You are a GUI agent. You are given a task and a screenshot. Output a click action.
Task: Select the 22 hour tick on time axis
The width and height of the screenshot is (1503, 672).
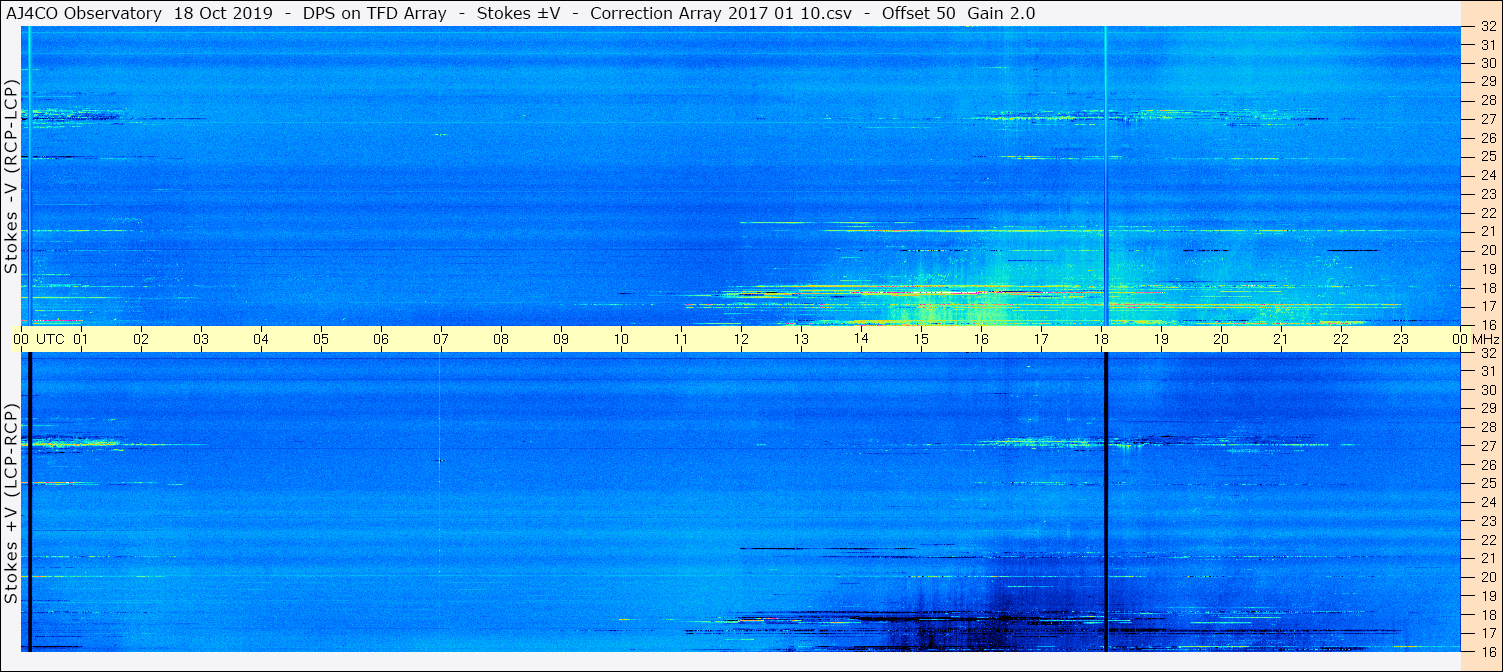click(x=1341, y=339)
